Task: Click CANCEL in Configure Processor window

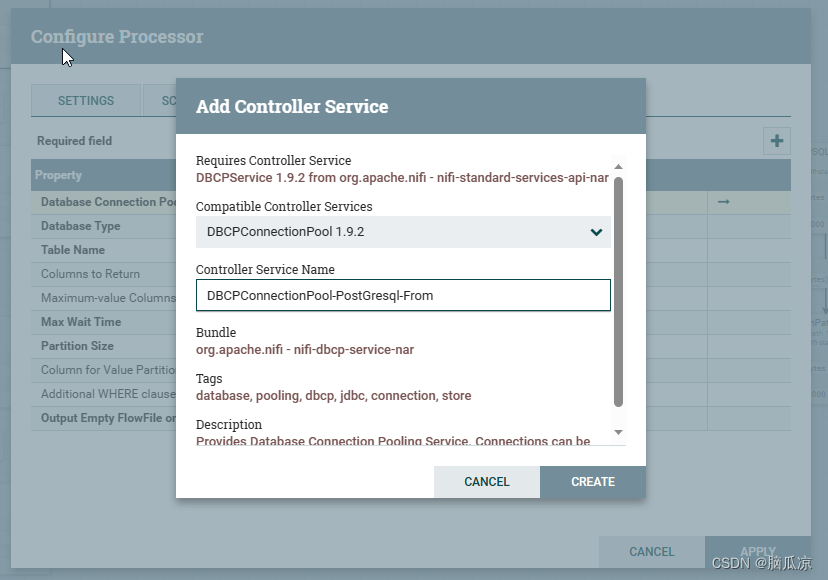Action: [x=652, y=552]
